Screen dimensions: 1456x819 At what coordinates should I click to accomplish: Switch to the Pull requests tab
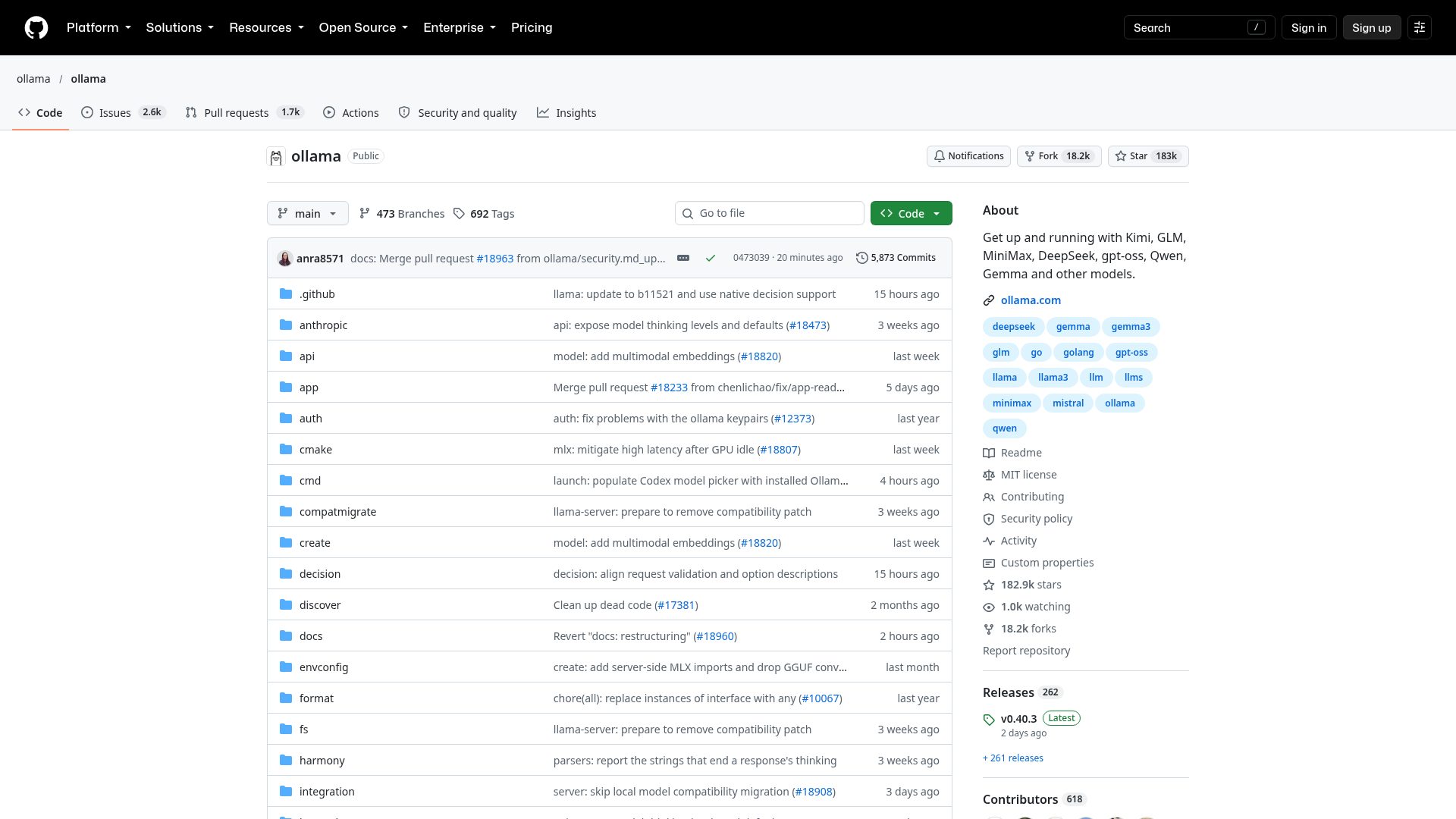pos(244,112)
